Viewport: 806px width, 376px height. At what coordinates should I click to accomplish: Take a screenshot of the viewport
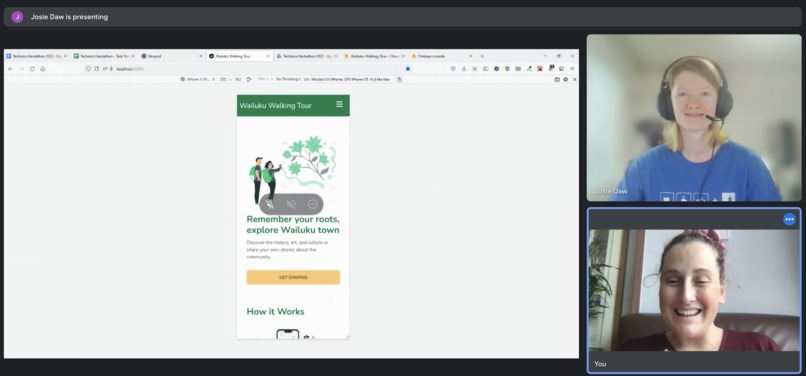(x=557, y=79)
